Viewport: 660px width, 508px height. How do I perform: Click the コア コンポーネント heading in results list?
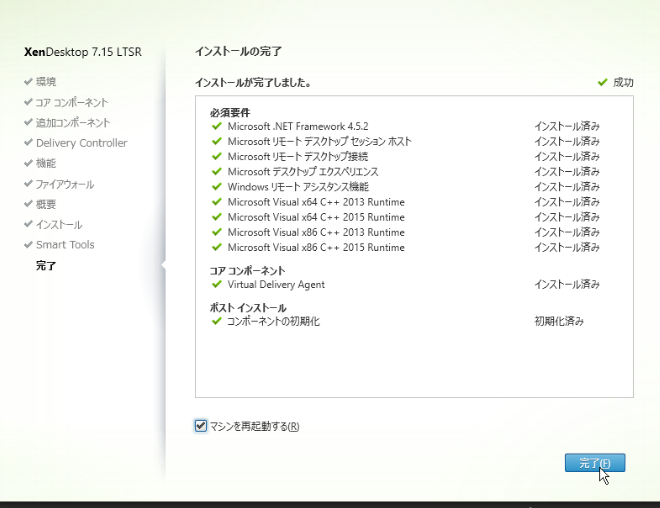click(x=248, y=271)
